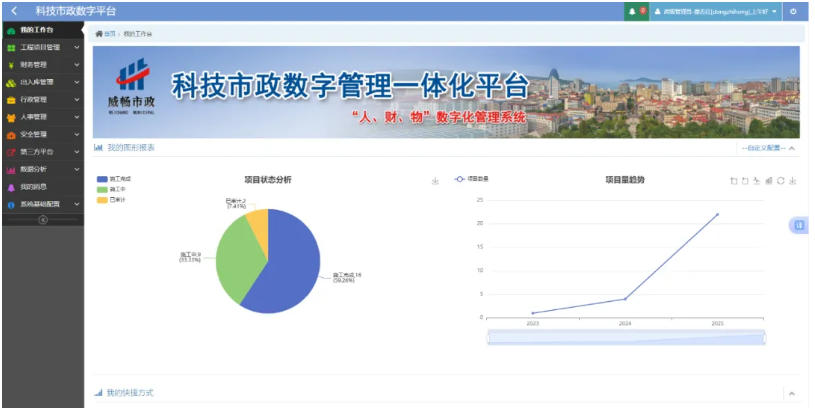
Task: Expand 财务管理 sidebar menu
Action: (x=43, y=65)
